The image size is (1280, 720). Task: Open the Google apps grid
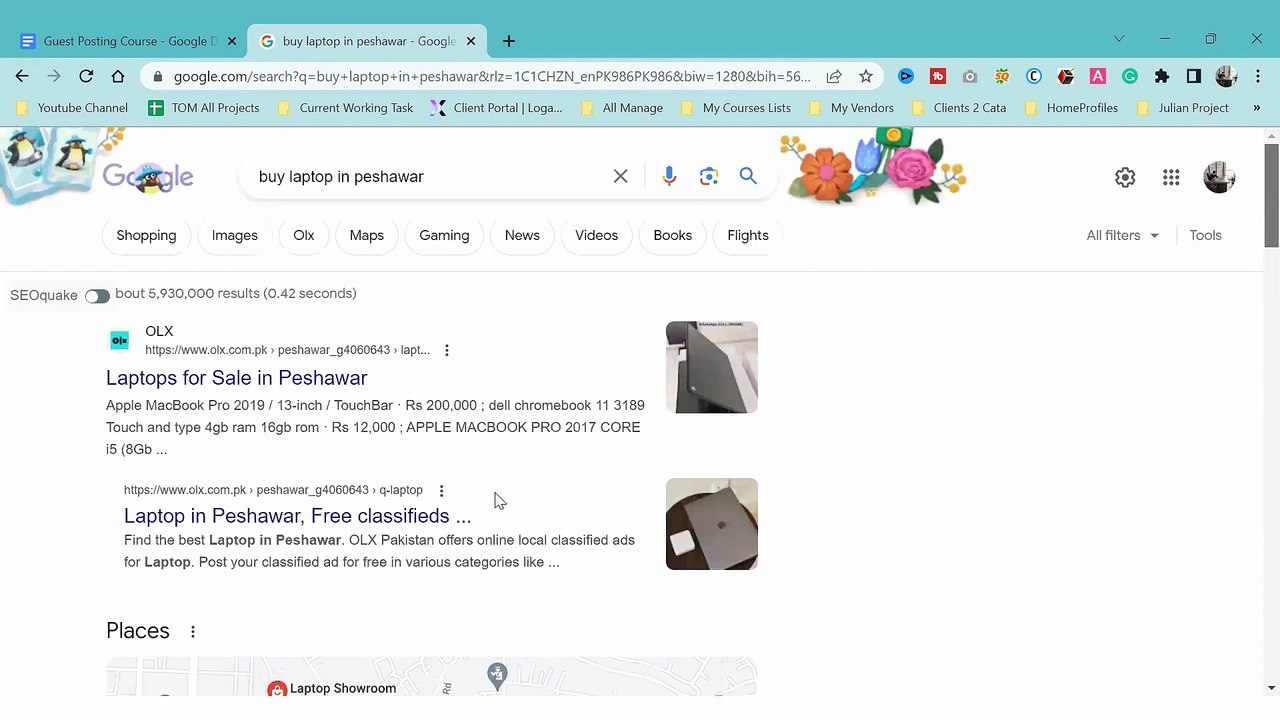tap(1171, 177)
